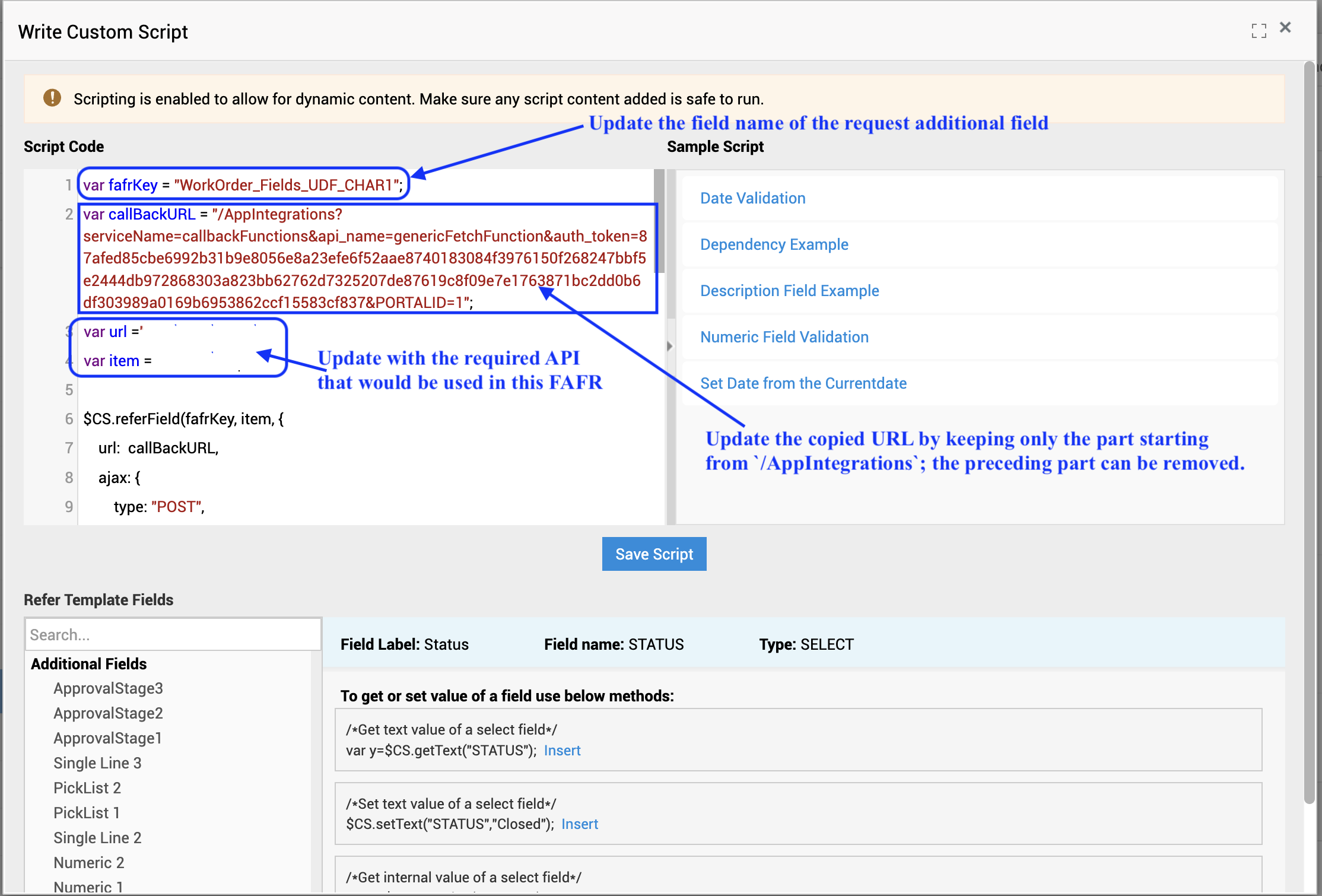
Task: Choose Numeric 2 from Additional Fields
Action: [x=89, y=863]
